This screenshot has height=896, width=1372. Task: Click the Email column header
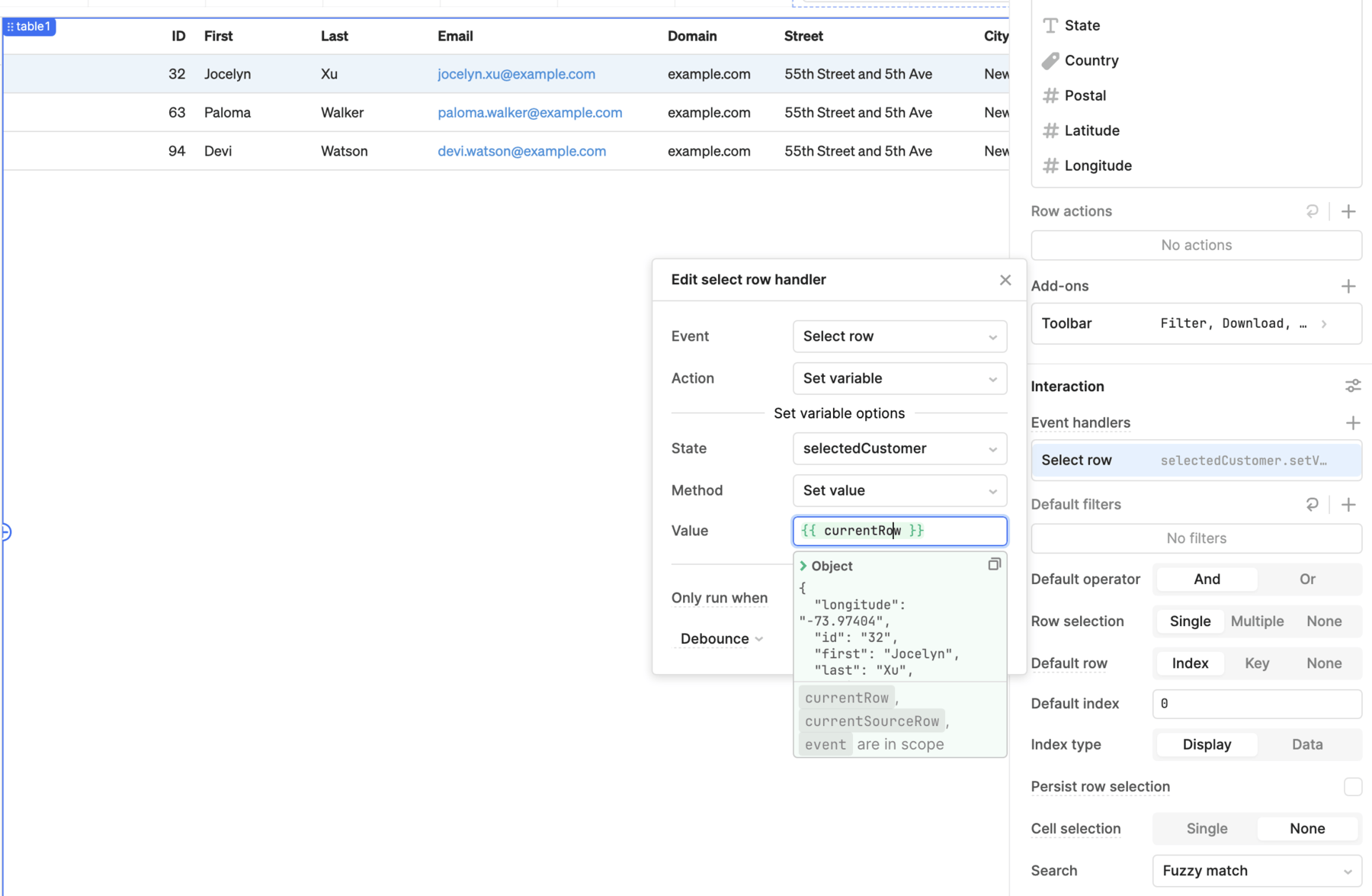coord(455,36)
